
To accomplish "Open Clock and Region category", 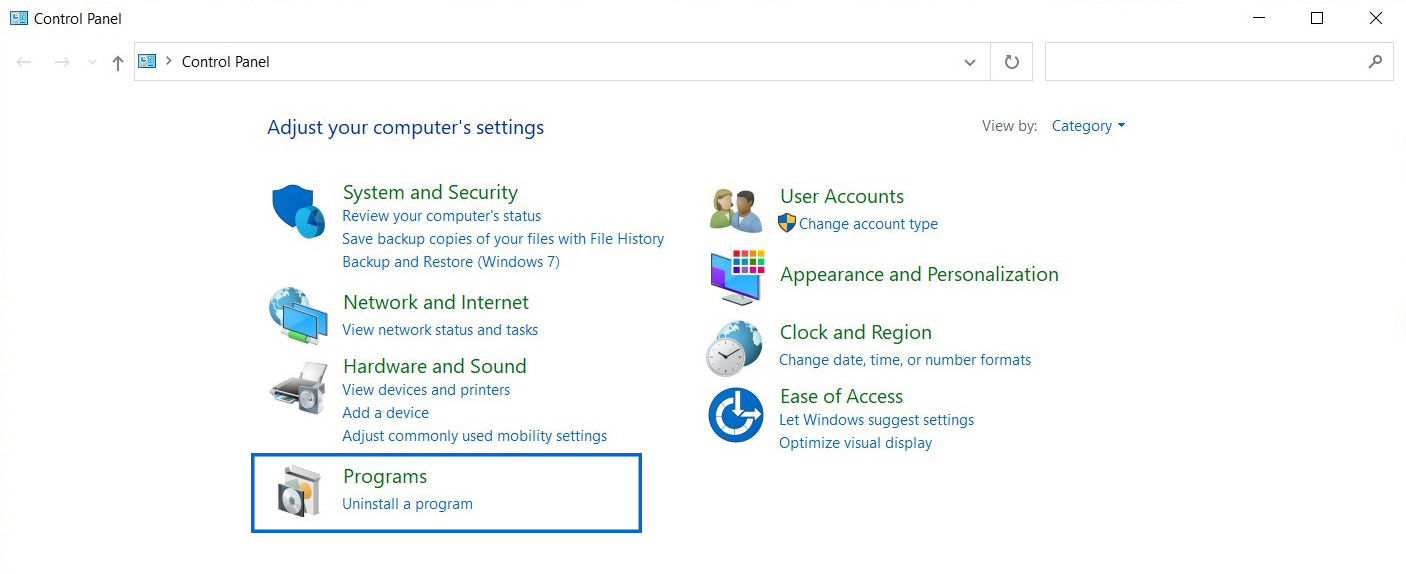I will [x=855, y=332].
